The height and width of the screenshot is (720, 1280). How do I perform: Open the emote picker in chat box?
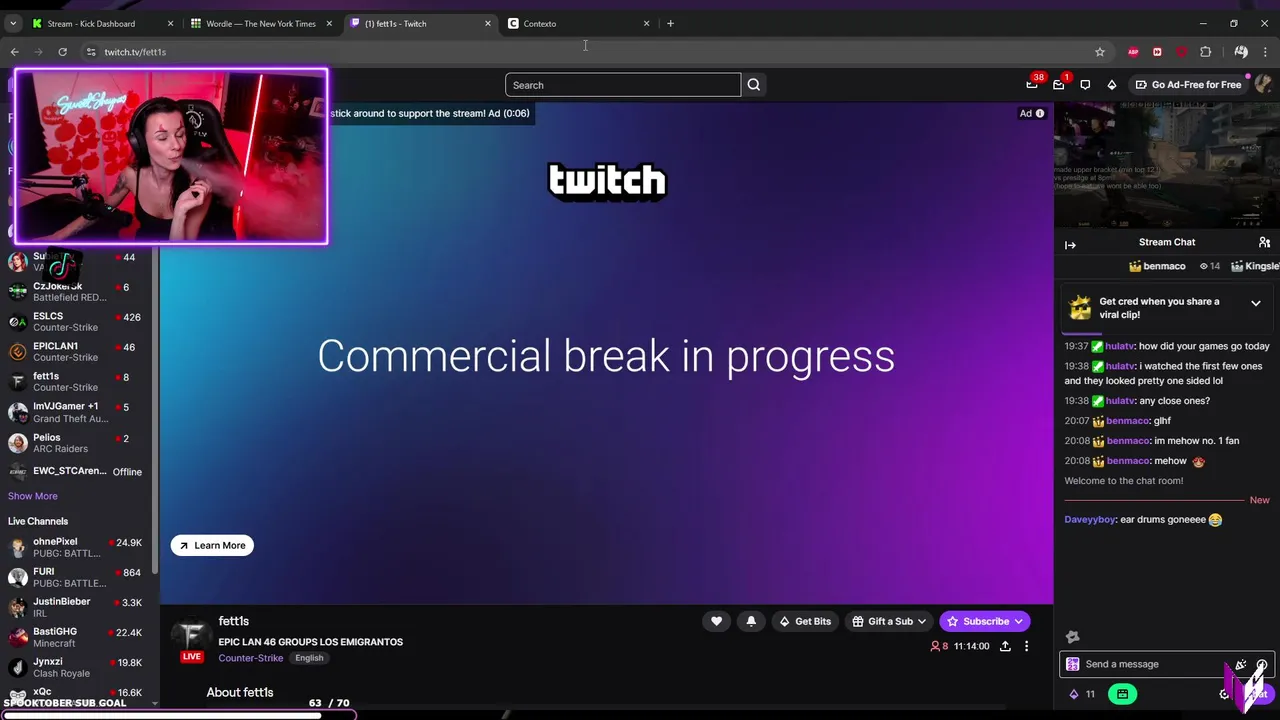click(1262, 664)
